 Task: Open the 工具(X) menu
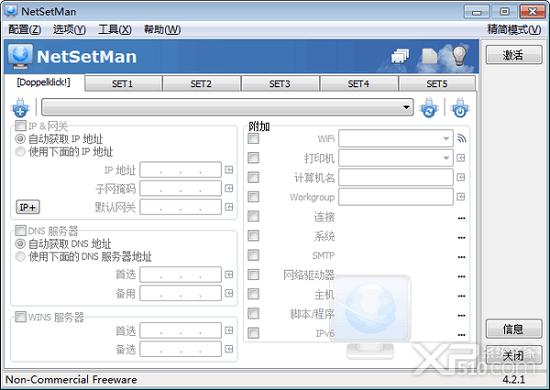(x=115, y=29)
